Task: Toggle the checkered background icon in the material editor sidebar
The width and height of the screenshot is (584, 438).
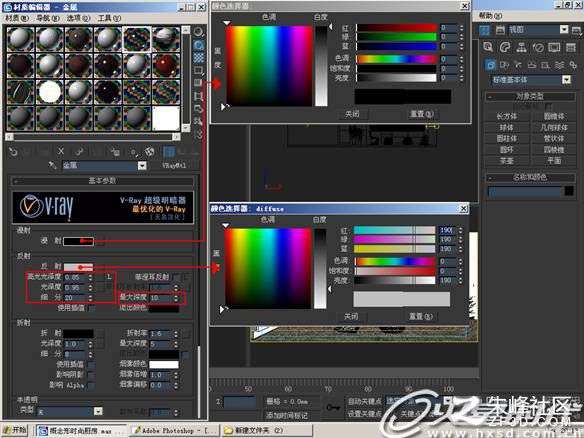Action: tap(199, 57)
